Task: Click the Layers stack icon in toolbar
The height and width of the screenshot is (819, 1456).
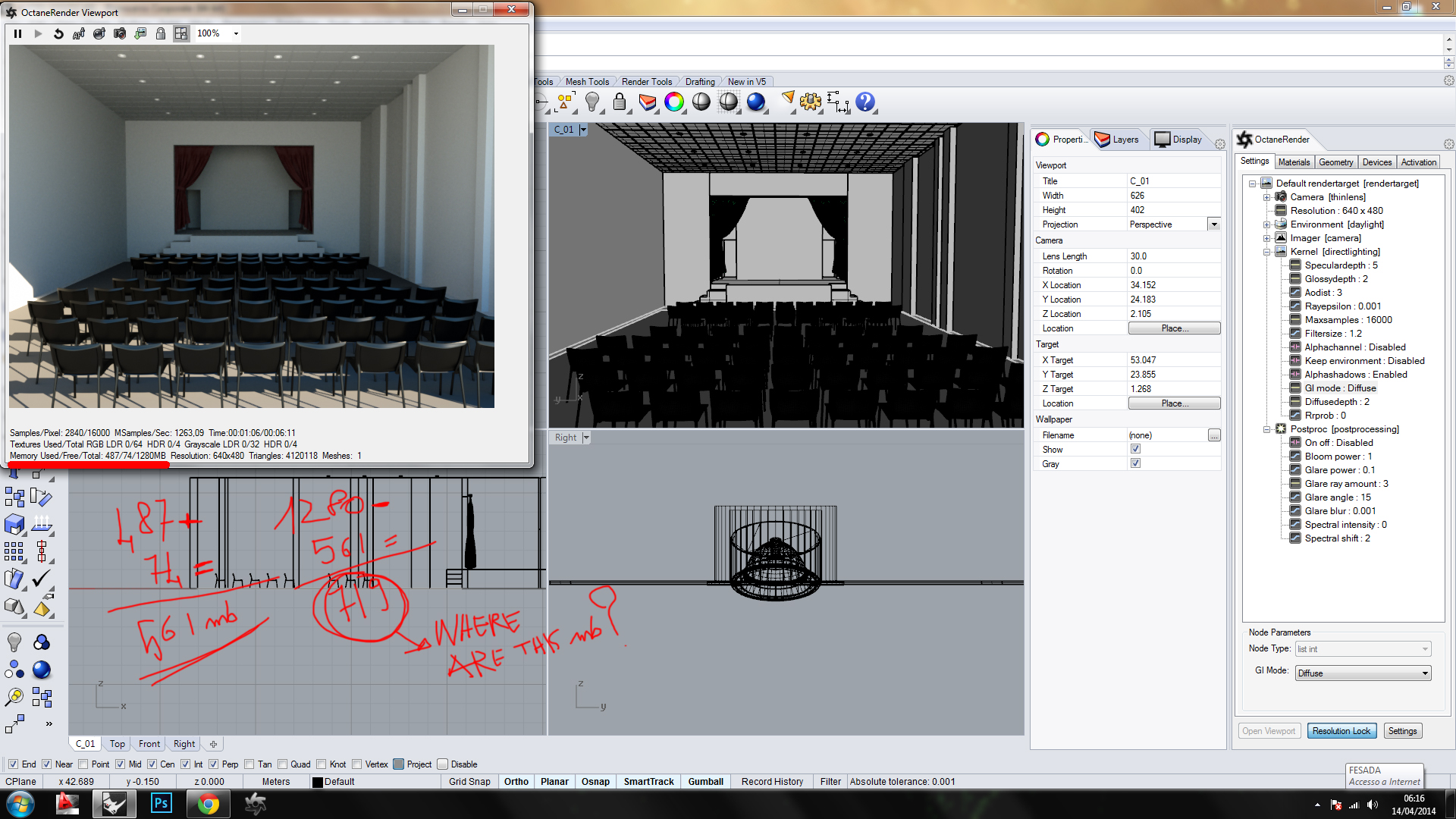Action: point(647,102)
